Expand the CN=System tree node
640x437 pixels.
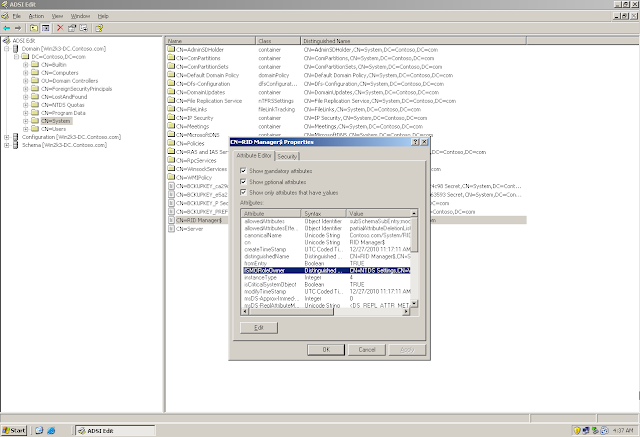(26, 121)
